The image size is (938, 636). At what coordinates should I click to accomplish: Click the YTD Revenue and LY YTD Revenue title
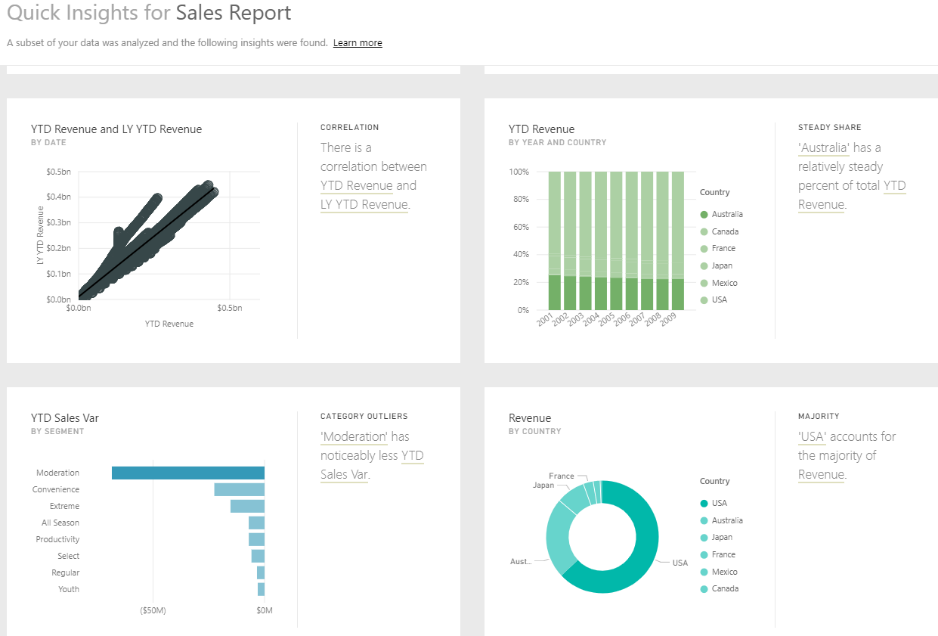pos(116,129)
